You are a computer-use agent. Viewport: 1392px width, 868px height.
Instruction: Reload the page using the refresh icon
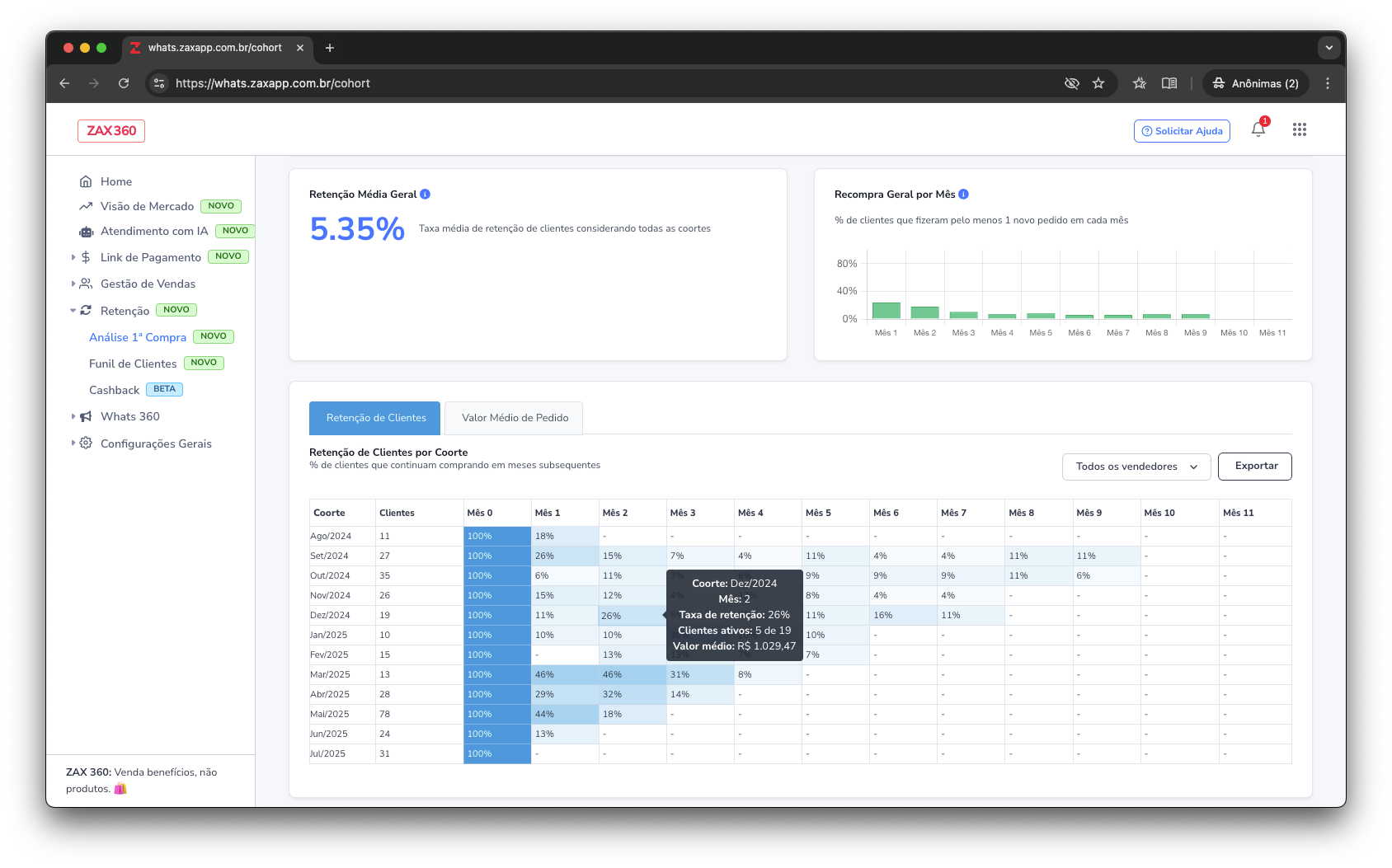124,83
